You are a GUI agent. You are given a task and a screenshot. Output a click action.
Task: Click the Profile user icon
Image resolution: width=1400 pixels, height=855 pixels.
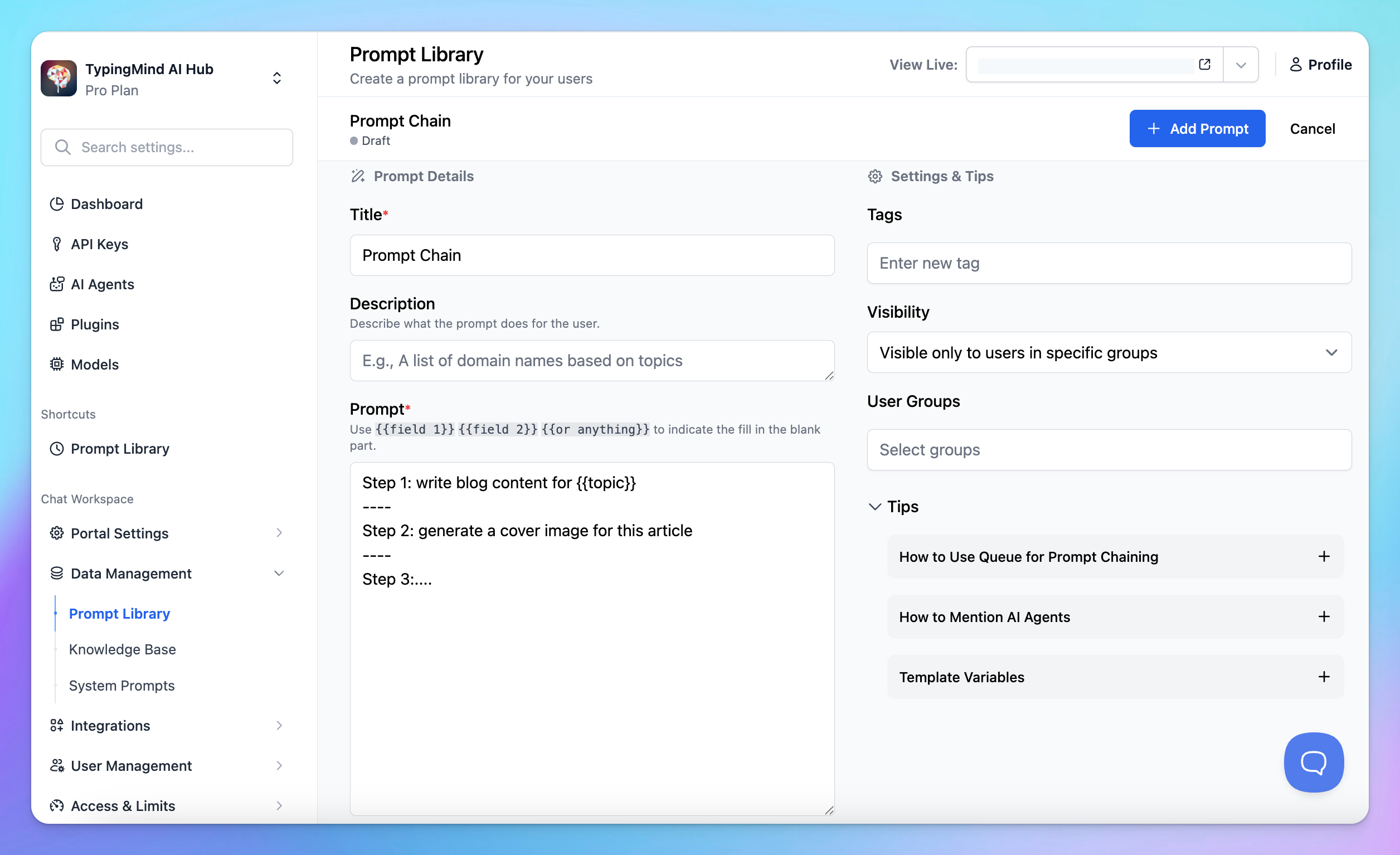[x=1295, y=65]
